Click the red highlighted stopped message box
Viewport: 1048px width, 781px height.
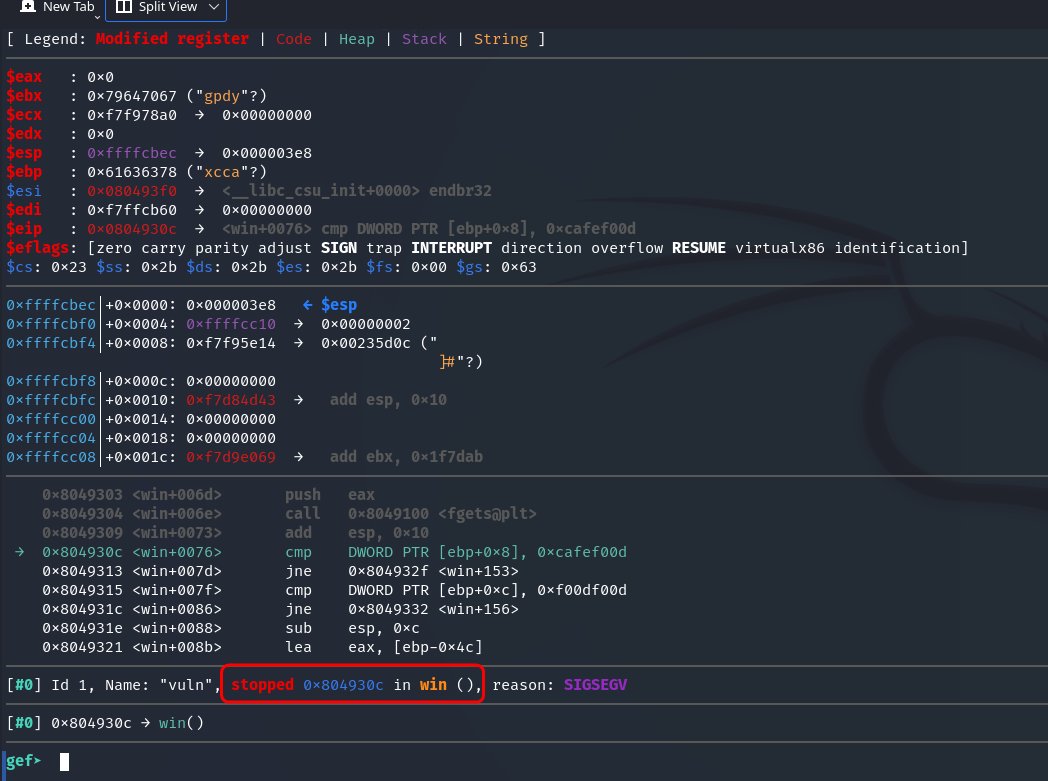(x=353, y=685)
